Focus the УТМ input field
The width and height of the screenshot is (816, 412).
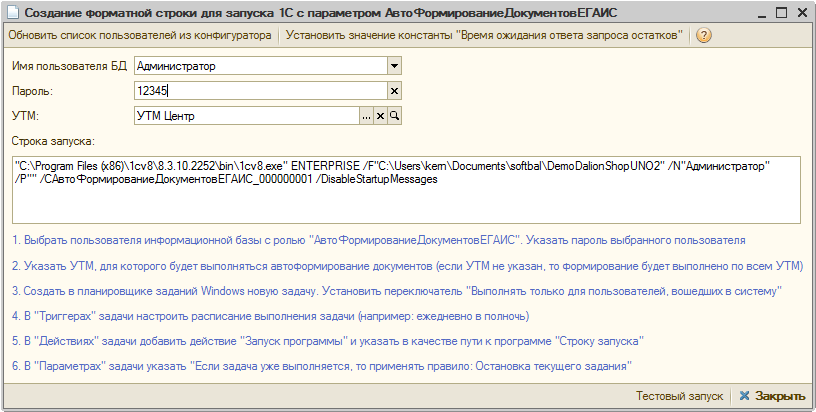tap(247, 116)
